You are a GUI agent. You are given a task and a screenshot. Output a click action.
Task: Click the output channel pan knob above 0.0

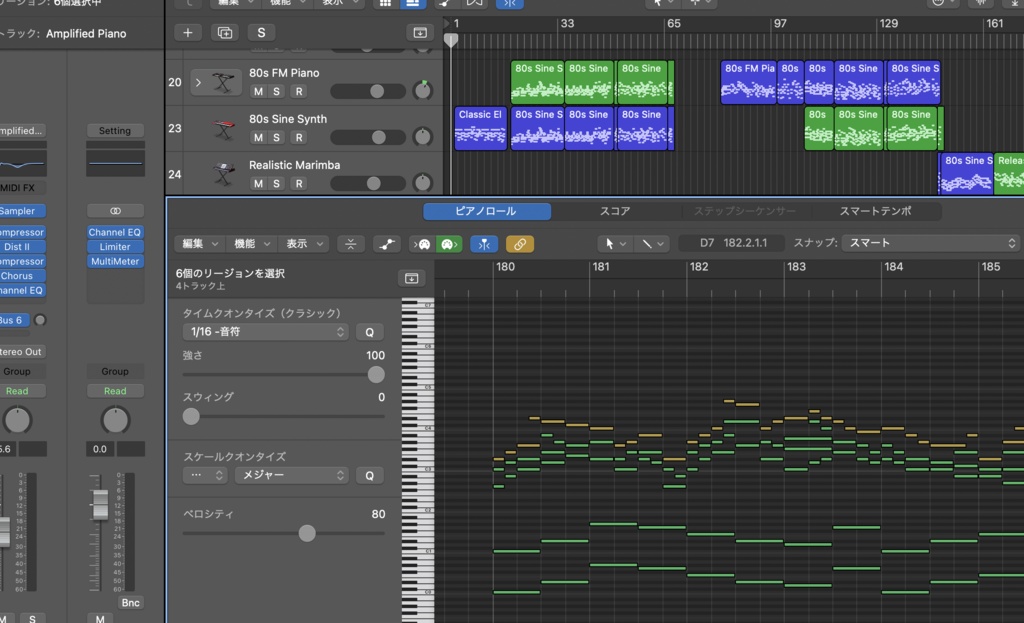pos(115,420)
